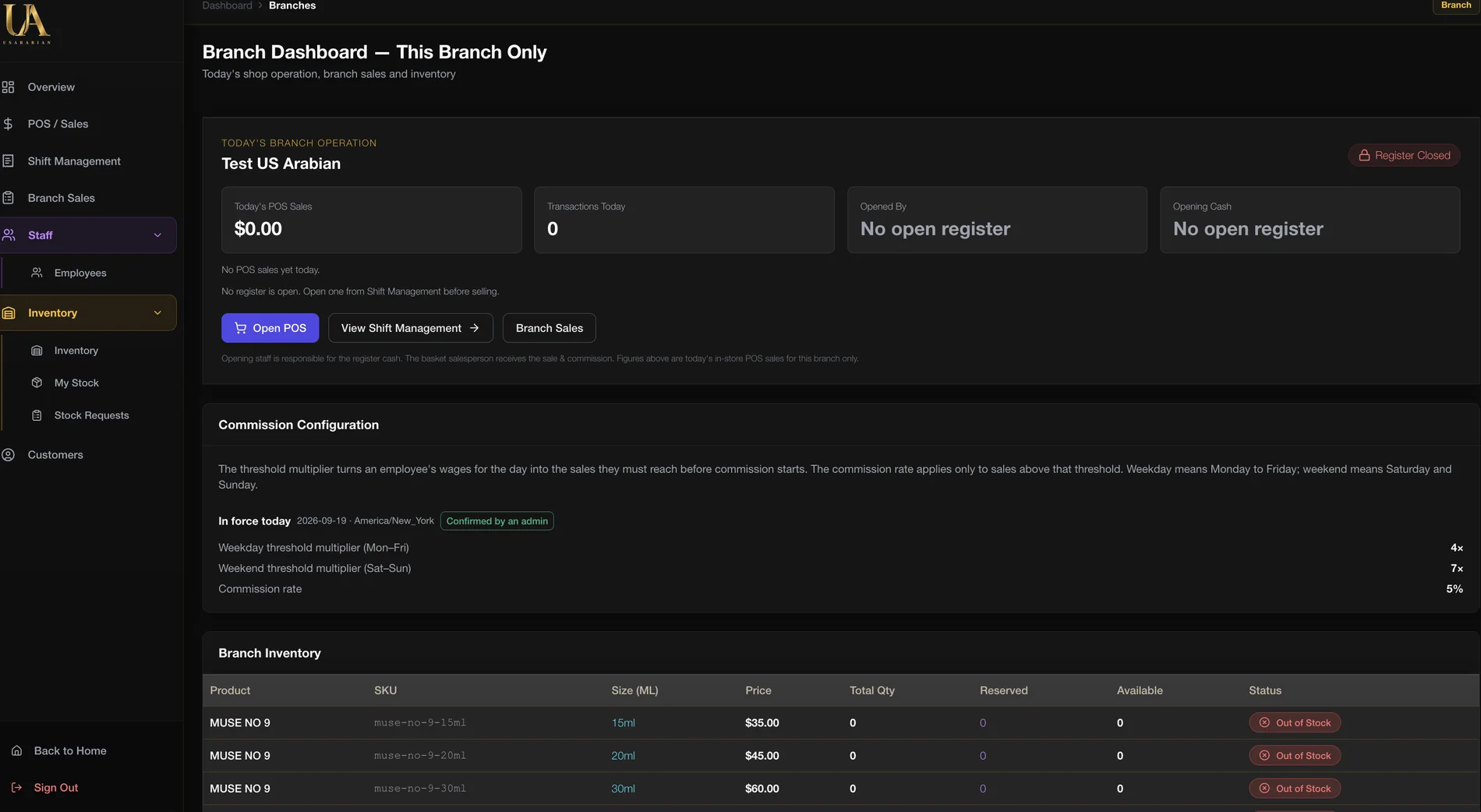Click the Dashboard breadcrumb link

pyautogui.click(x=227, y=5)
